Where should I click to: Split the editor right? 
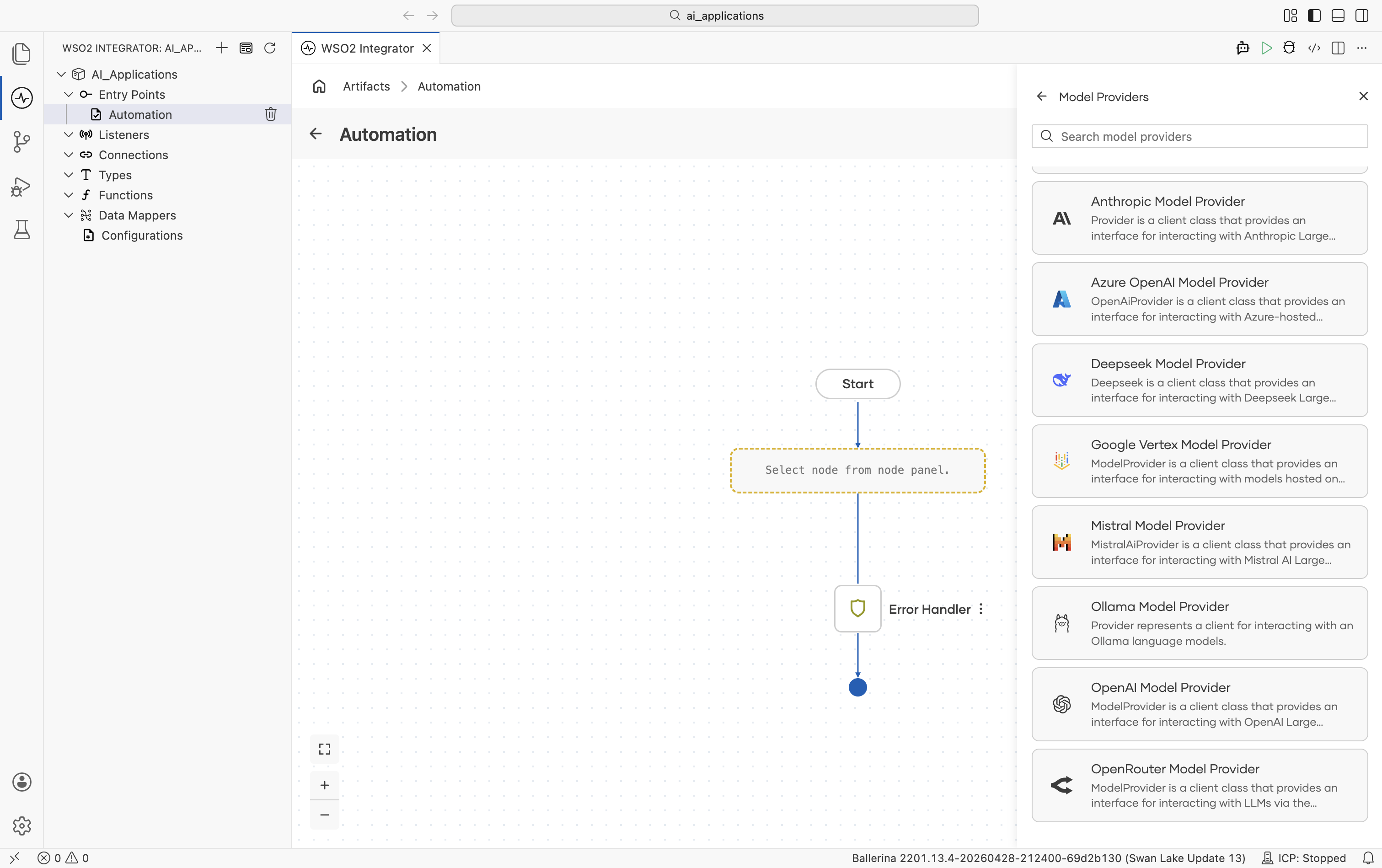tap(1338, 48)
